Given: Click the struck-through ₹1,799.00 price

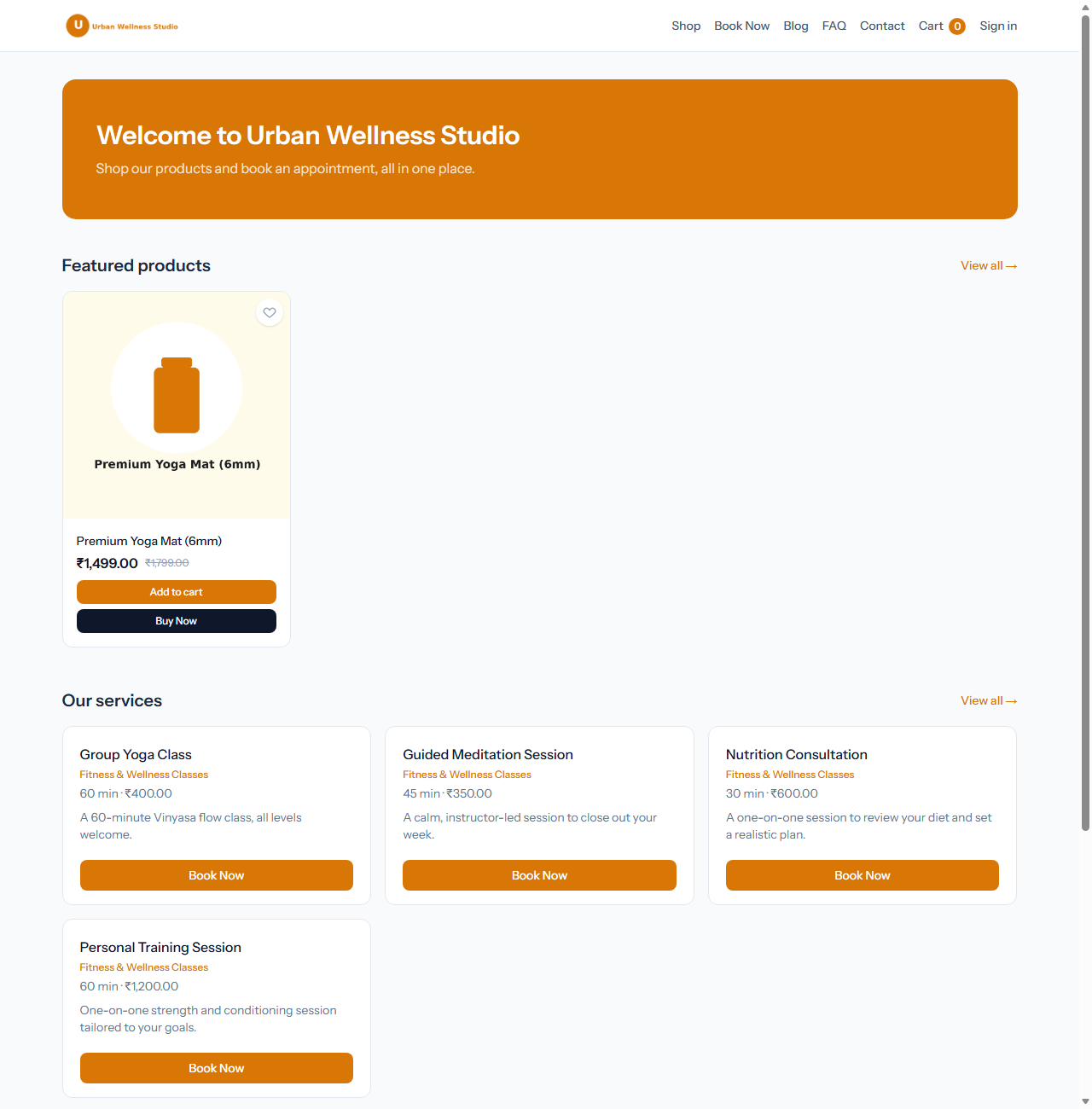Looking at the screenshot, I should tap(167, 563).
